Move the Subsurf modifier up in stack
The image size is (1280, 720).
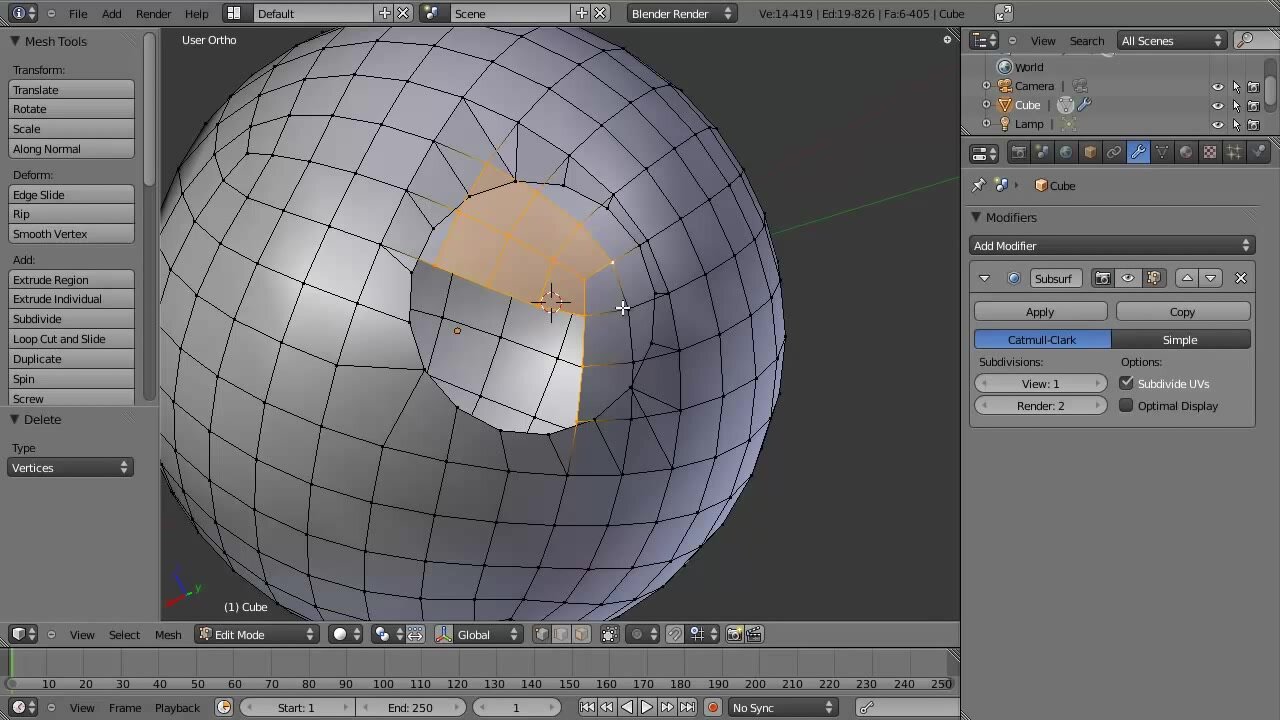point(1187,278)
